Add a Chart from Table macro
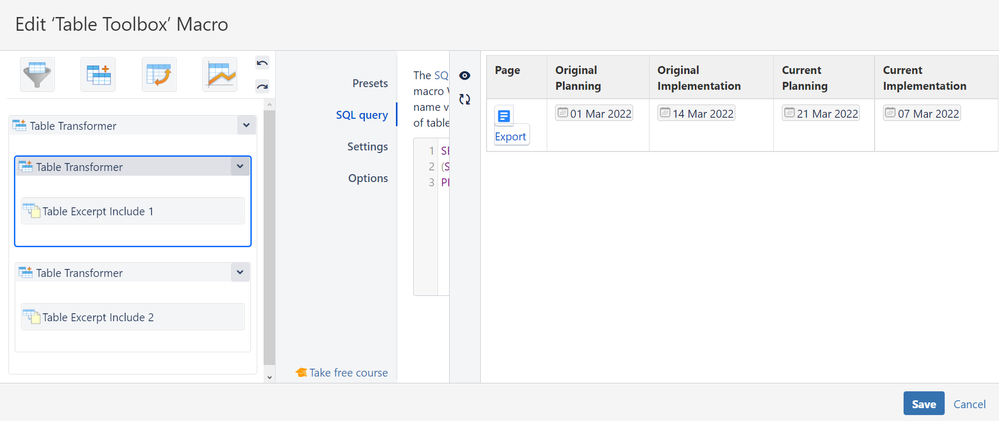Viewport: 999px width, 421px height. (x=220, y=75)
